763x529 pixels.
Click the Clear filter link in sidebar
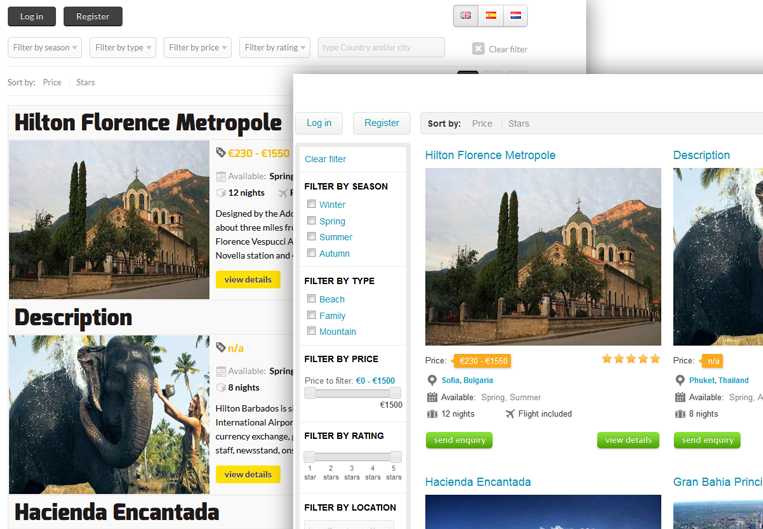[325, 159]
